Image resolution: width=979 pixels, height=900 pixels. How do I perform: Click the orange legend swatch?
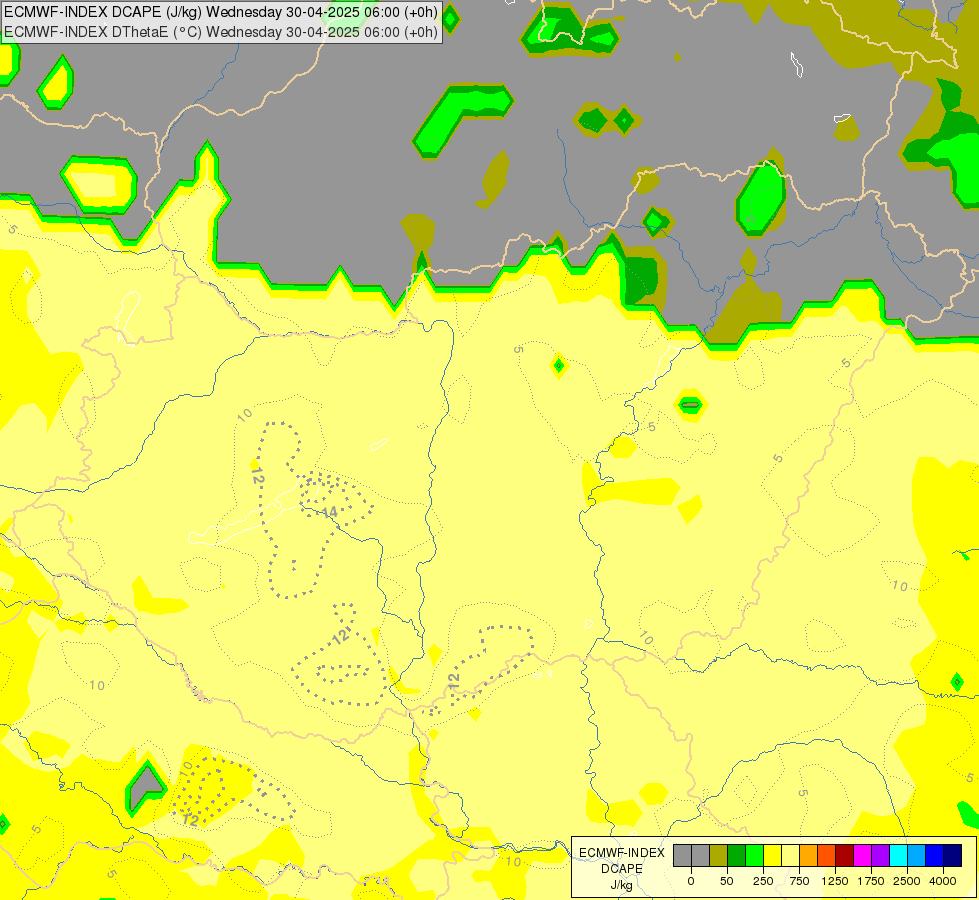809,855
